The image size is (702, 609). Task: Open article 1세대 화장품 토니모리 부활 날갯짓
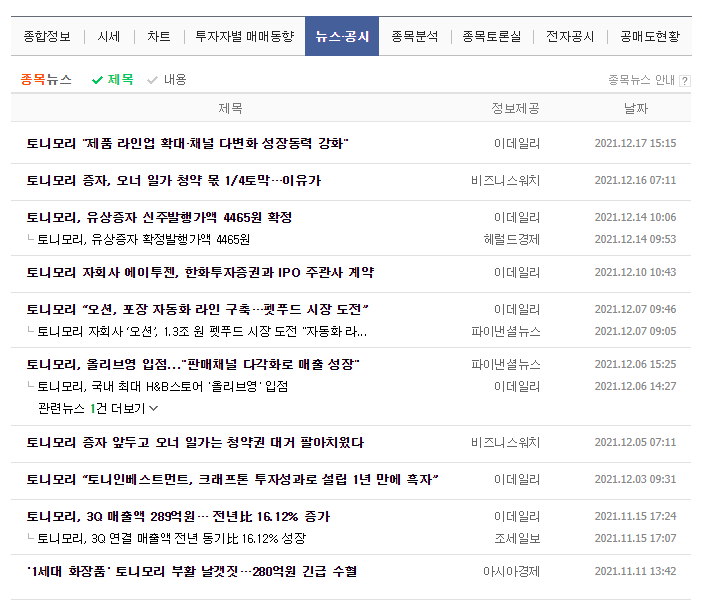click(192, 572)
